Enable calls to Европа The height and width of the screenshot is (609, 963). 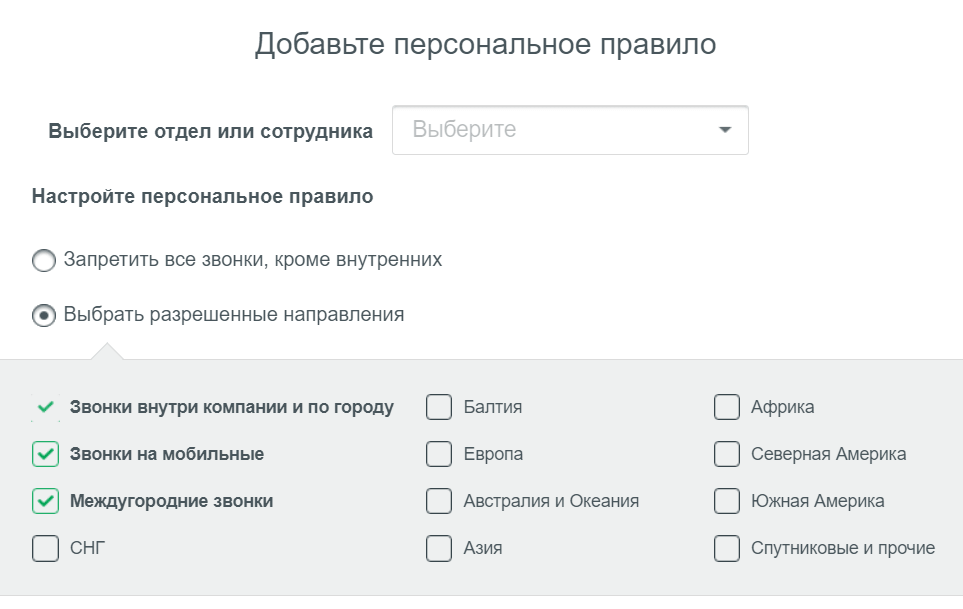click(x=438, y=453)
